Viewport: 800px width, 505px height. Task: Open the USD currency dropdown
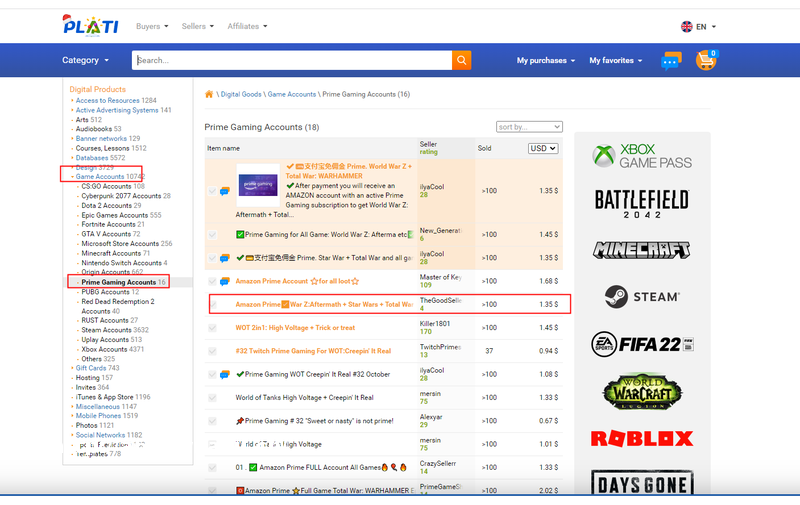(x=543, y=149)
